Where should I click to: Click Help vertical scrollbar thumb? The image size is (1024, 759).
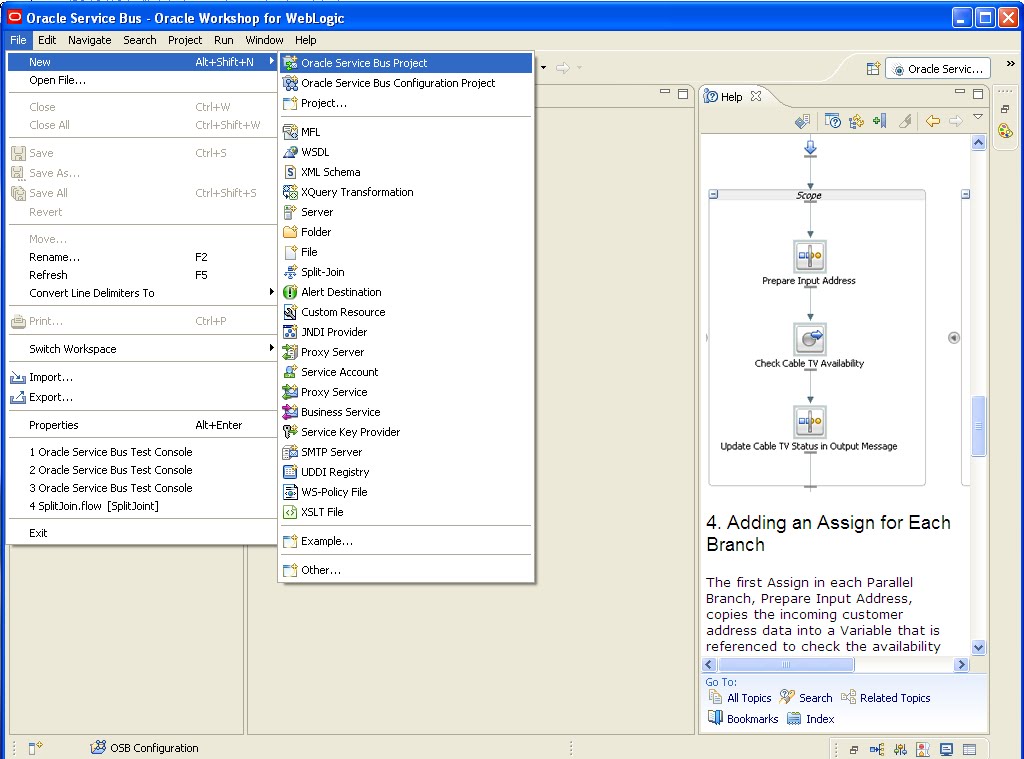(x=978, y=426)
